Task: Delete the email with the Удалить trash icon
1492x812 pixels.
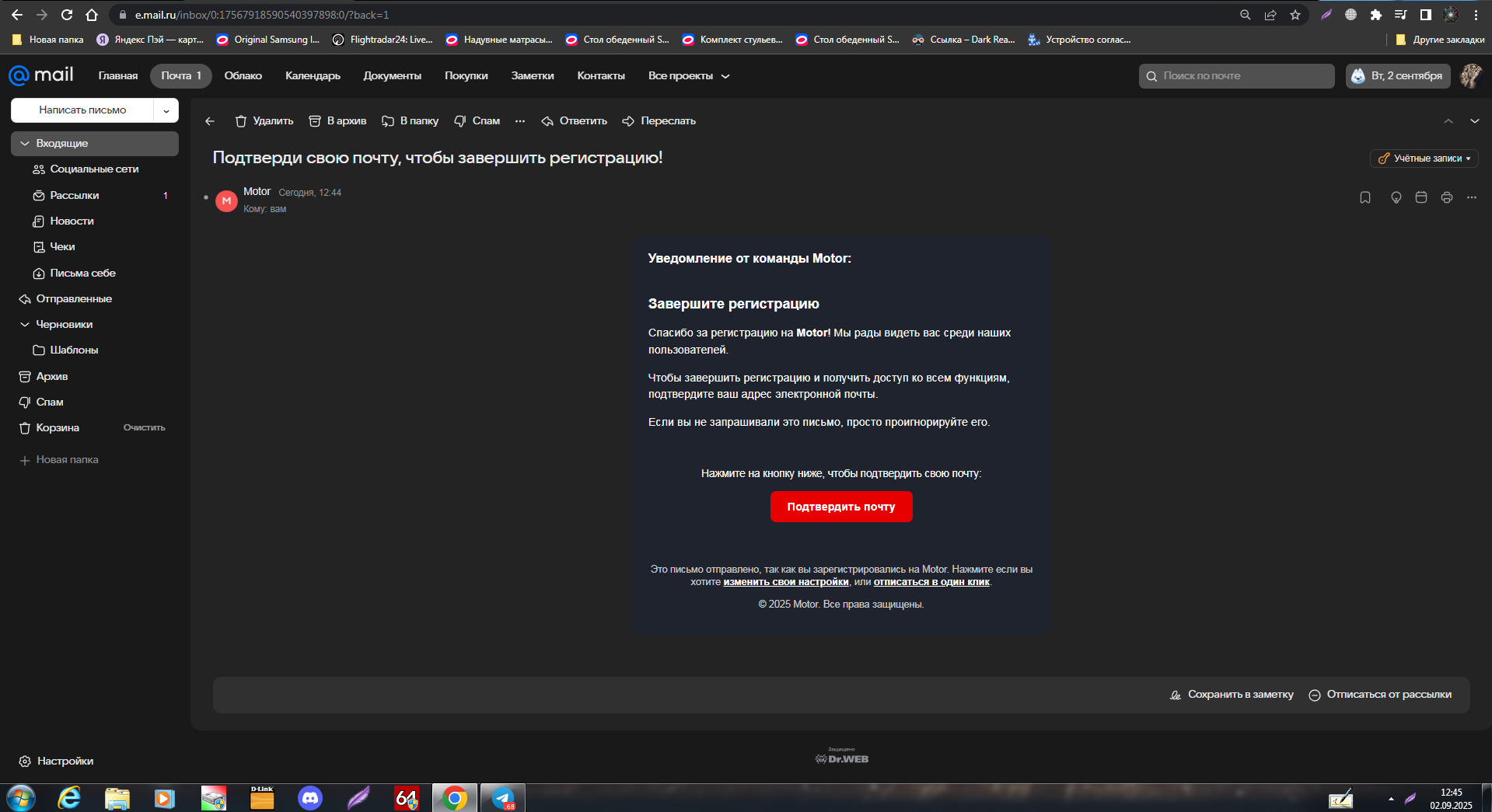Action: tap(264, 121)
